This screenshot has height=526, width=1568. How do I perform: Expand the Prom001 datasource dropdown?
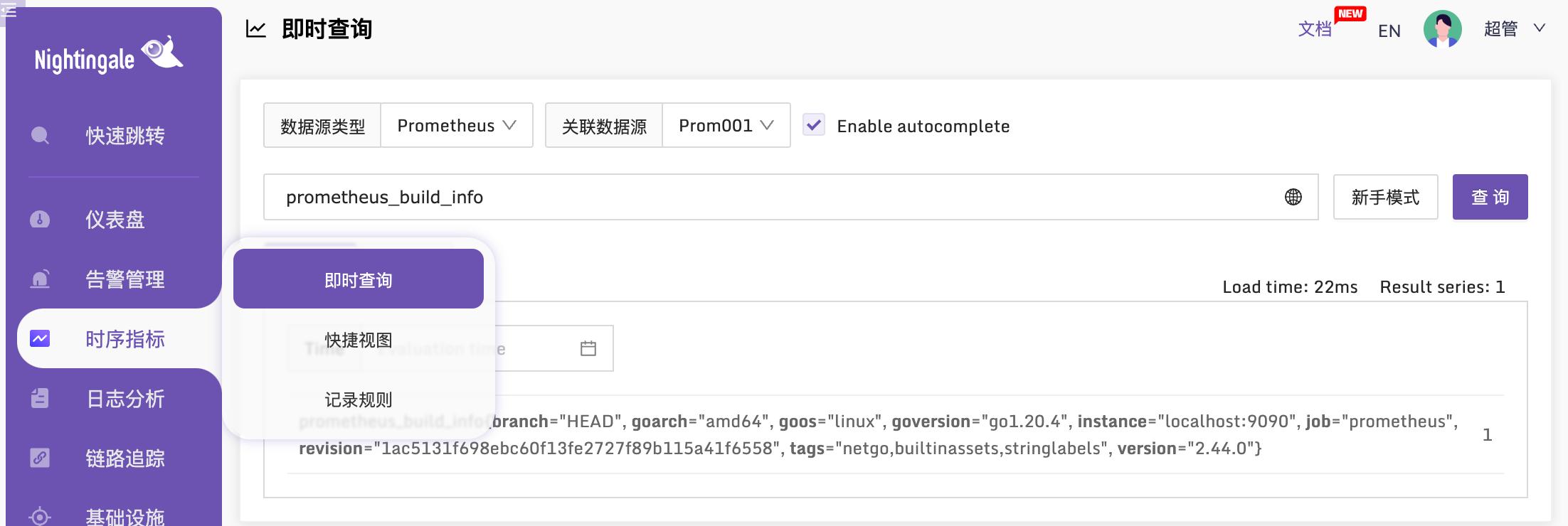tap(726, 125)
